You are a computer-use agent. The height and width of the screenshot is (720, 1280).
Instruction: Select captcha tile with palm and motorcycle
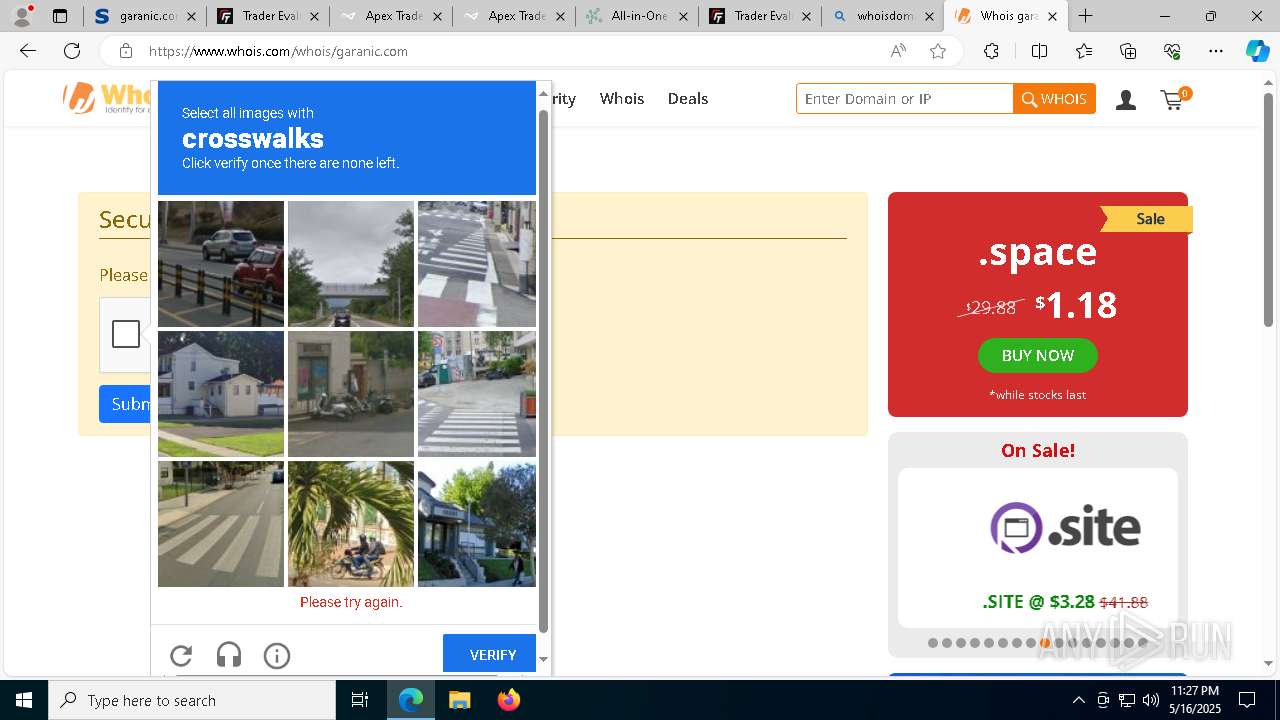click(x=351, y=524)
